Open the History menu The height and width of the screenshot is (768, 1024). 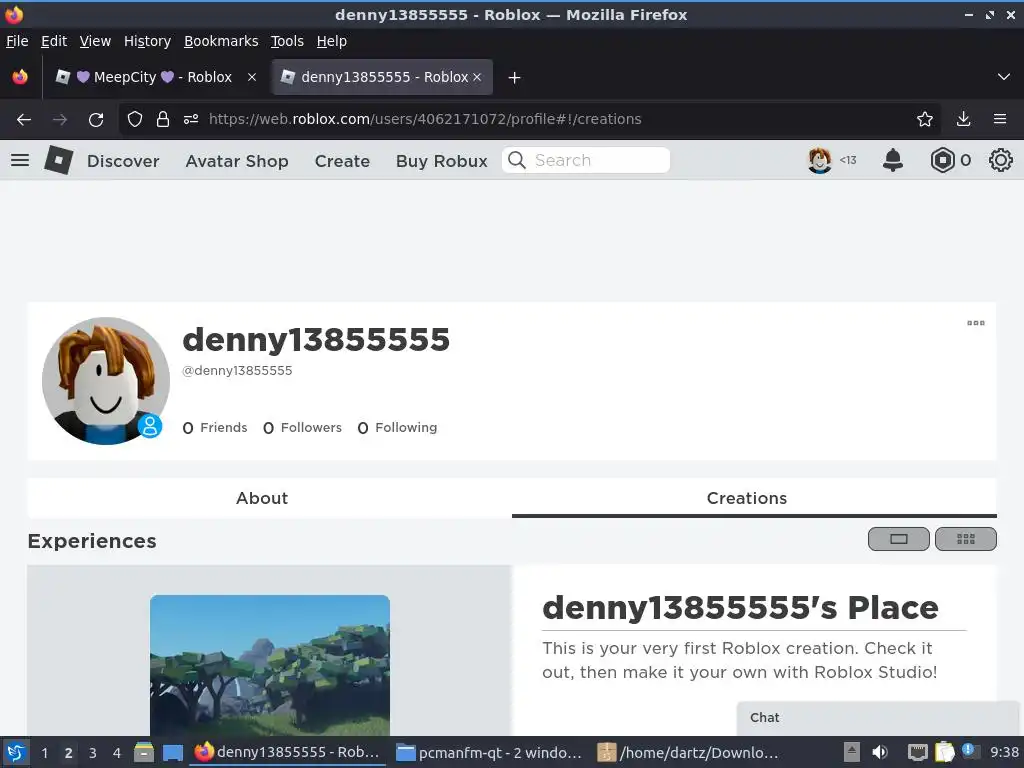click(147, 41)
